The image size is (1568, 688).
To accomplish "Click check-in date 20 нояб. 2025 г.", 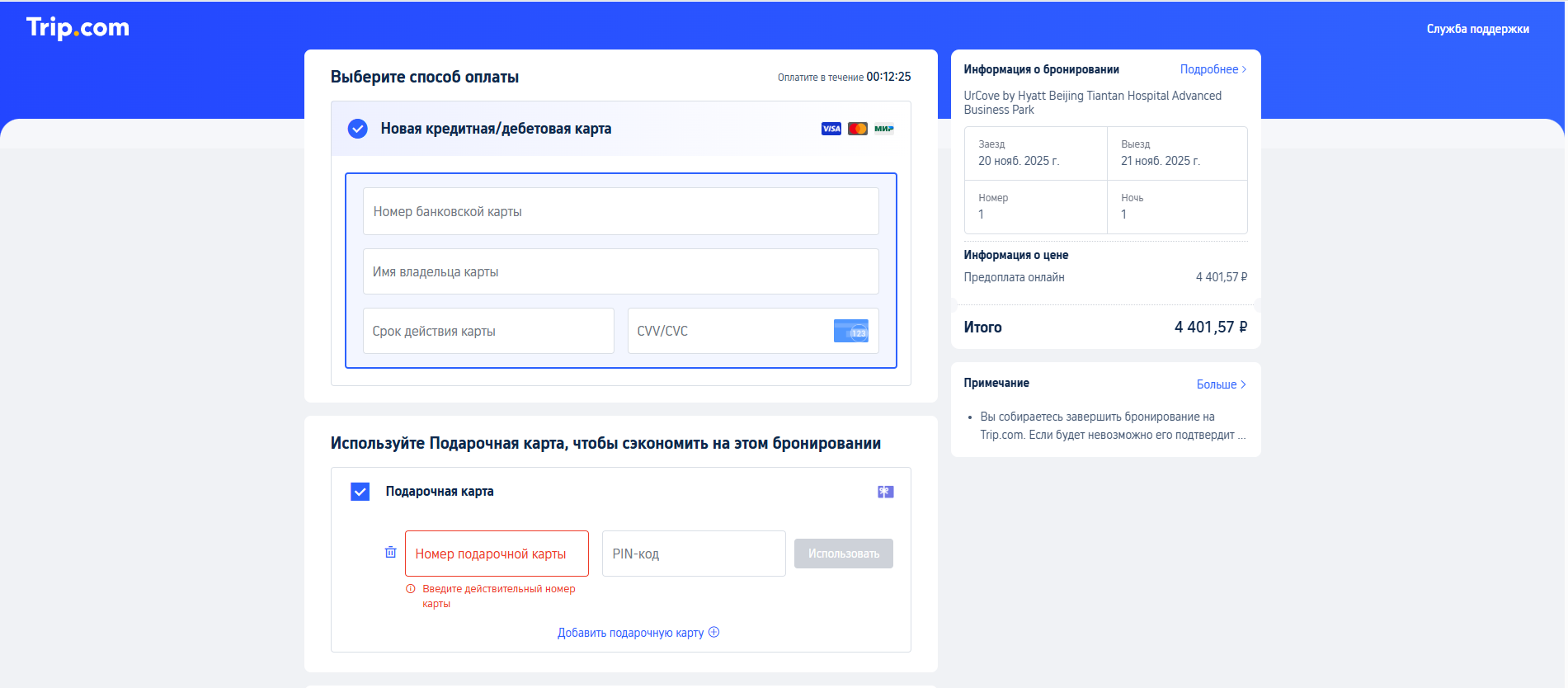I will coord(1019,161).
